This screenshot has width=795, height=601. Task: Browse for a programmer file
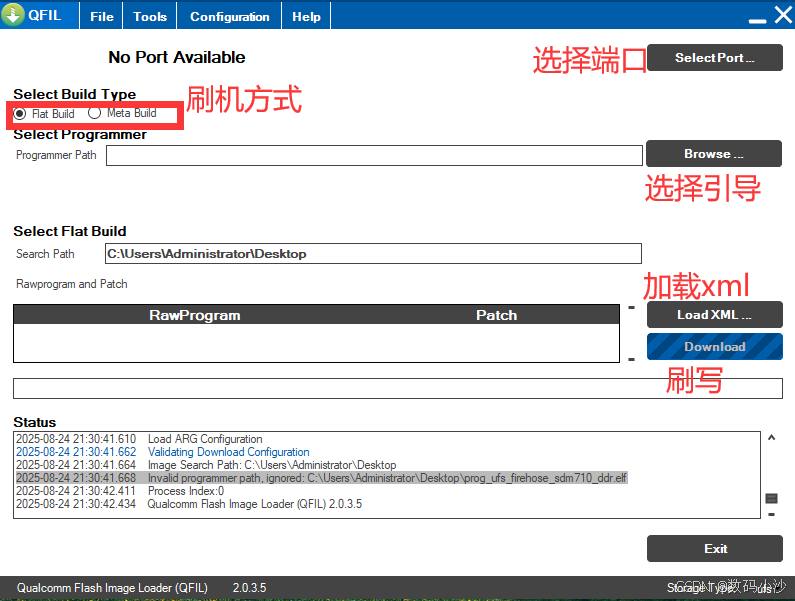[x=714, y=153]
